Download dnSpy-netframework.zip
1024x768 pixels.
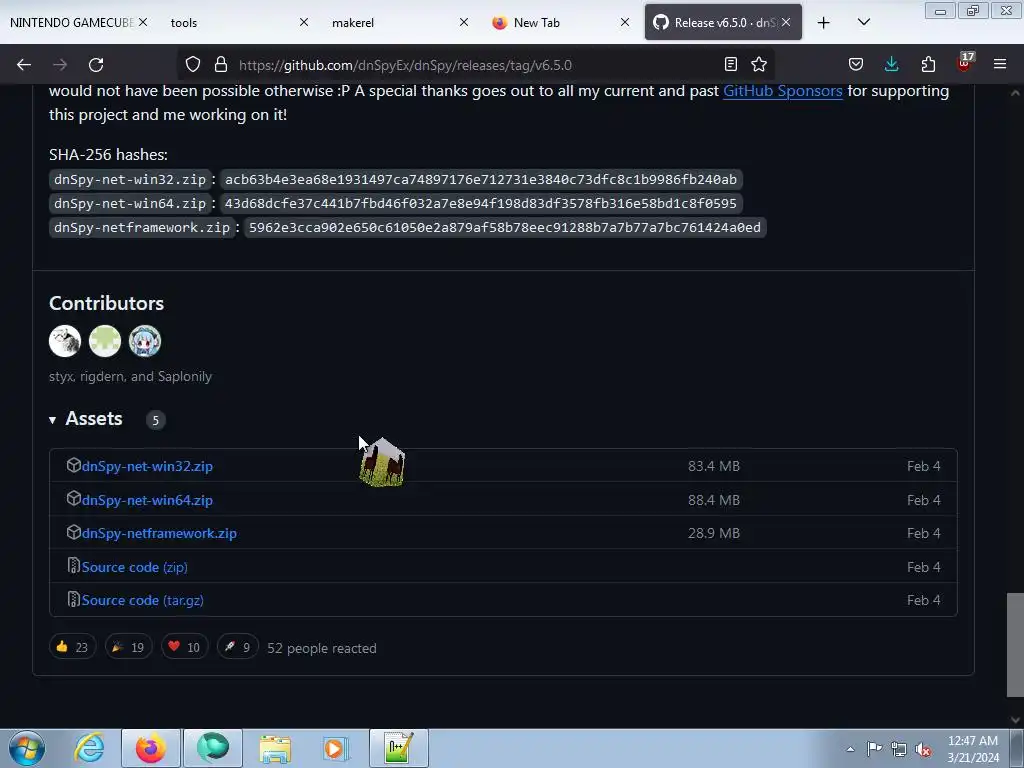pos(159,534)
